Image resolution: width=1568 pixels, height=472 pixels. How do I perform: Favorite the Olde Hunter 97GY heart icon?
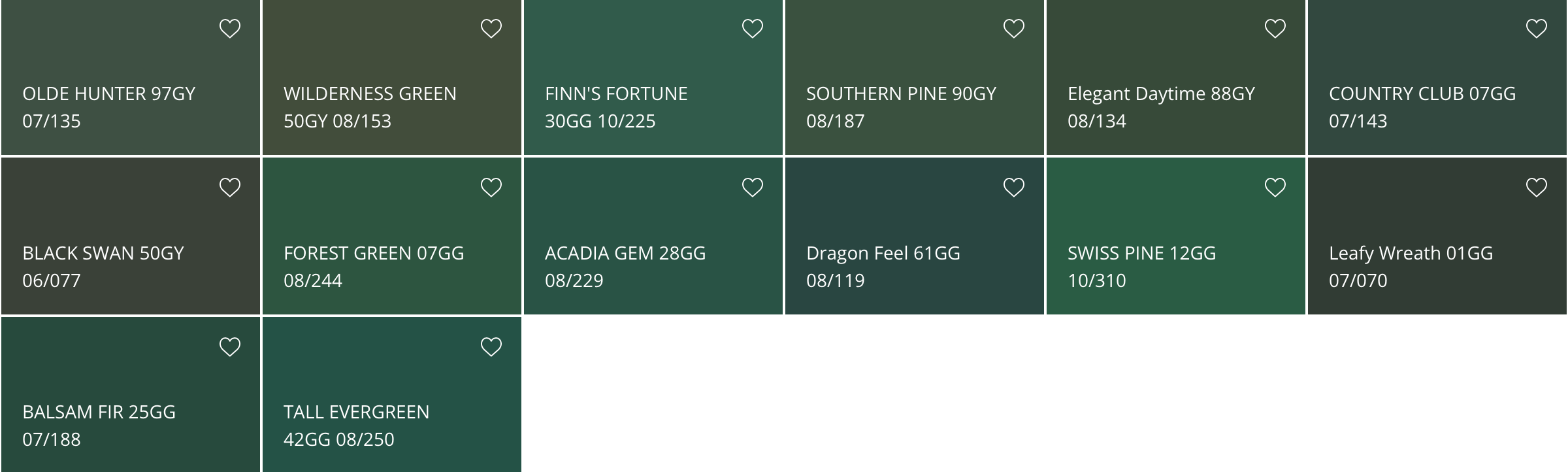pyautogui.click(x=230, y=29)
